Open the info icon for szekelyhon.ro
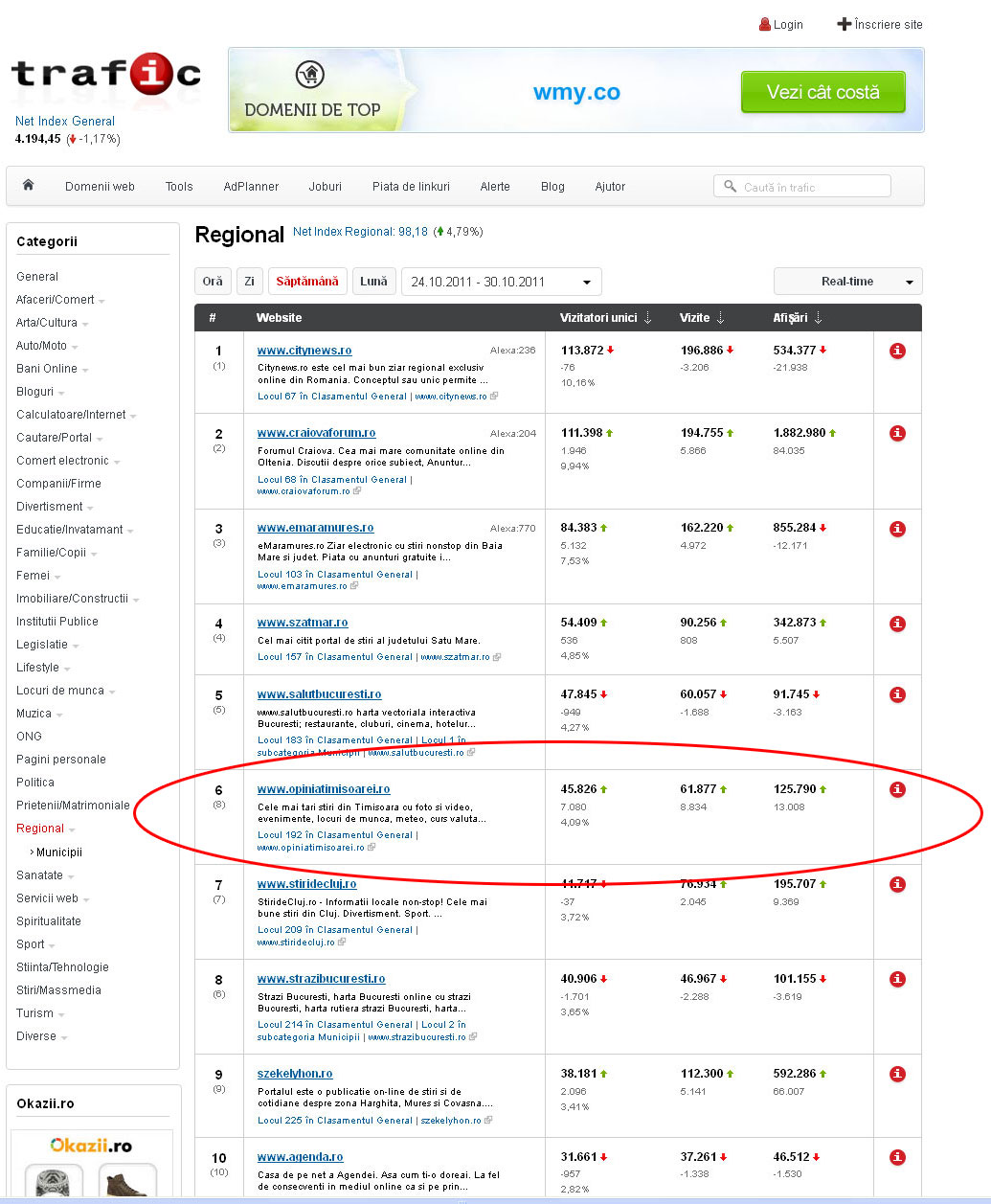The height and width of the screenshot is (1204, 991). pos(897,1074)
